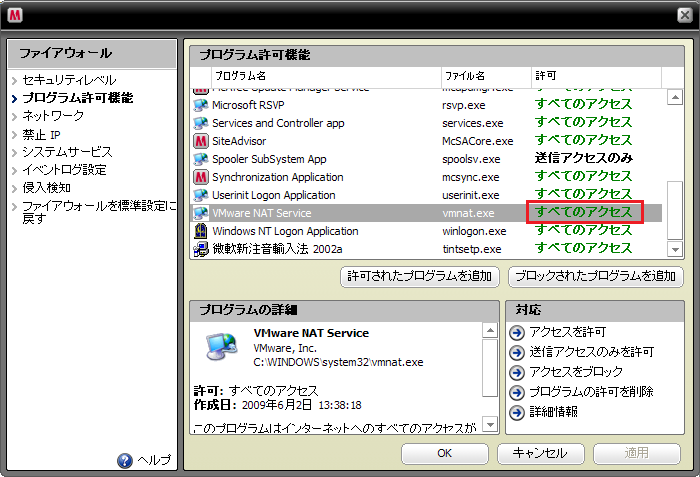Click the help question mark icon

(x=125, y=460)
